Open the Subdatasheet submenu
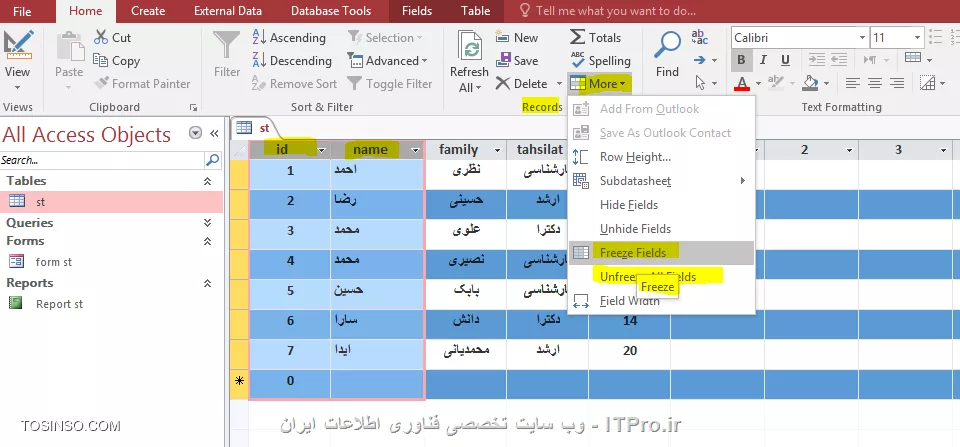Viewport: 960px width, 447px height. click(661, 181)
